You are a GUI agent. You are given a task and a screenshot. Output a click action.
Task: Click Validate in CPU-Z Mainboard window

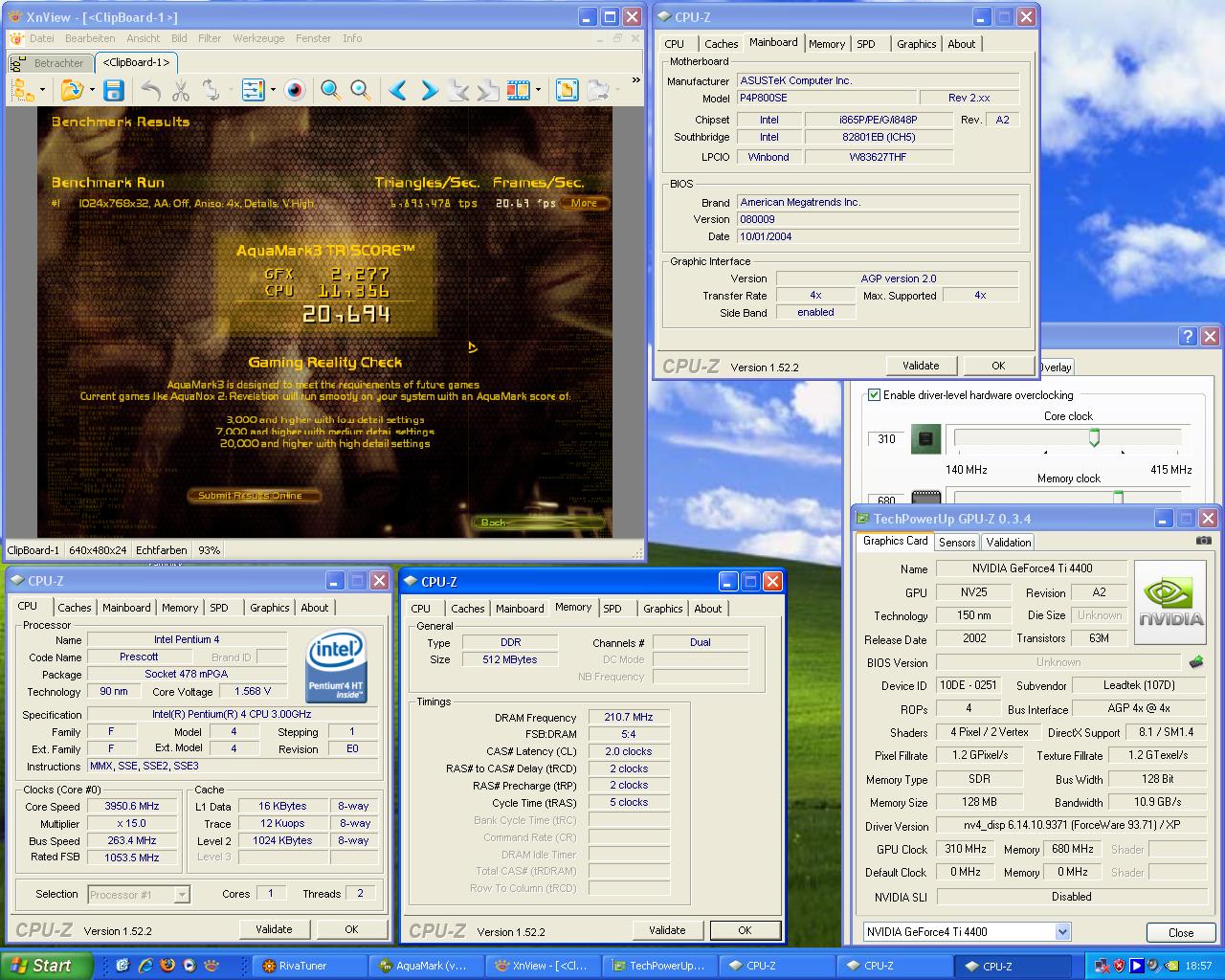point(921,366)
